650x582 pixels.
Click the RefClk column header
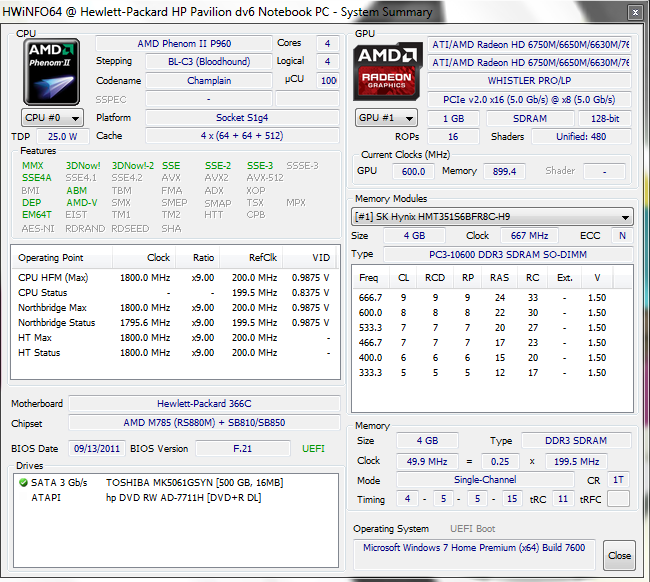click(x=251, y=258)
